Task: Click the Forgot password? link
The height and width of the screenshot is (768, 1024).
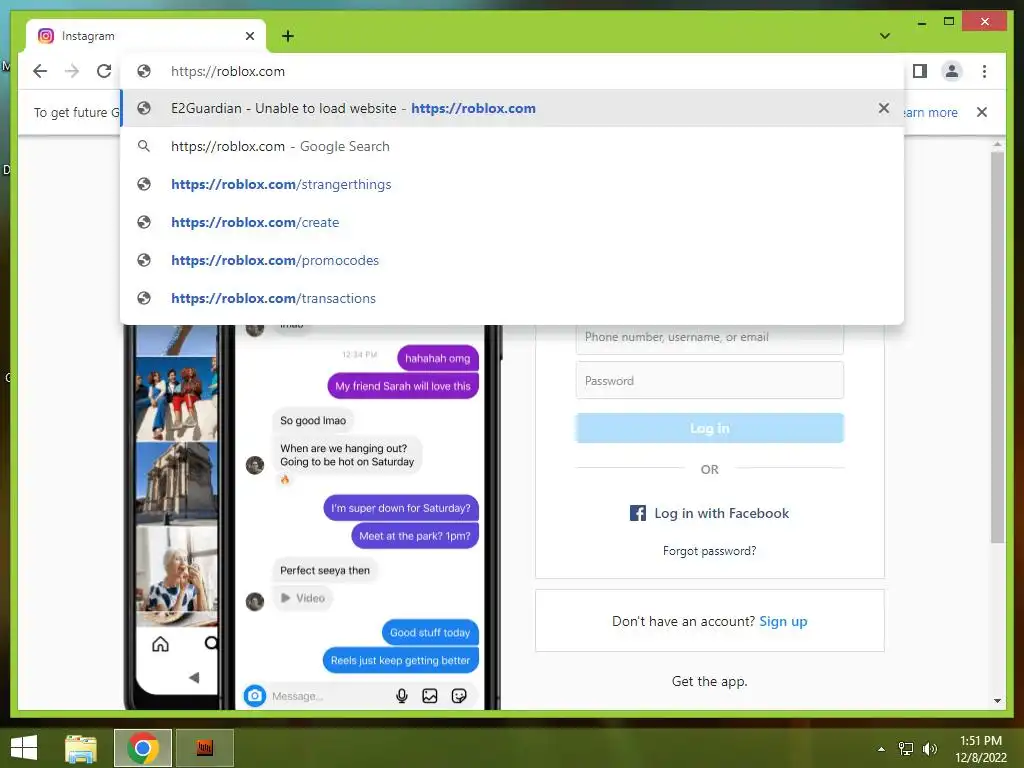Action: pyautogui.click(x=709, y=551)
